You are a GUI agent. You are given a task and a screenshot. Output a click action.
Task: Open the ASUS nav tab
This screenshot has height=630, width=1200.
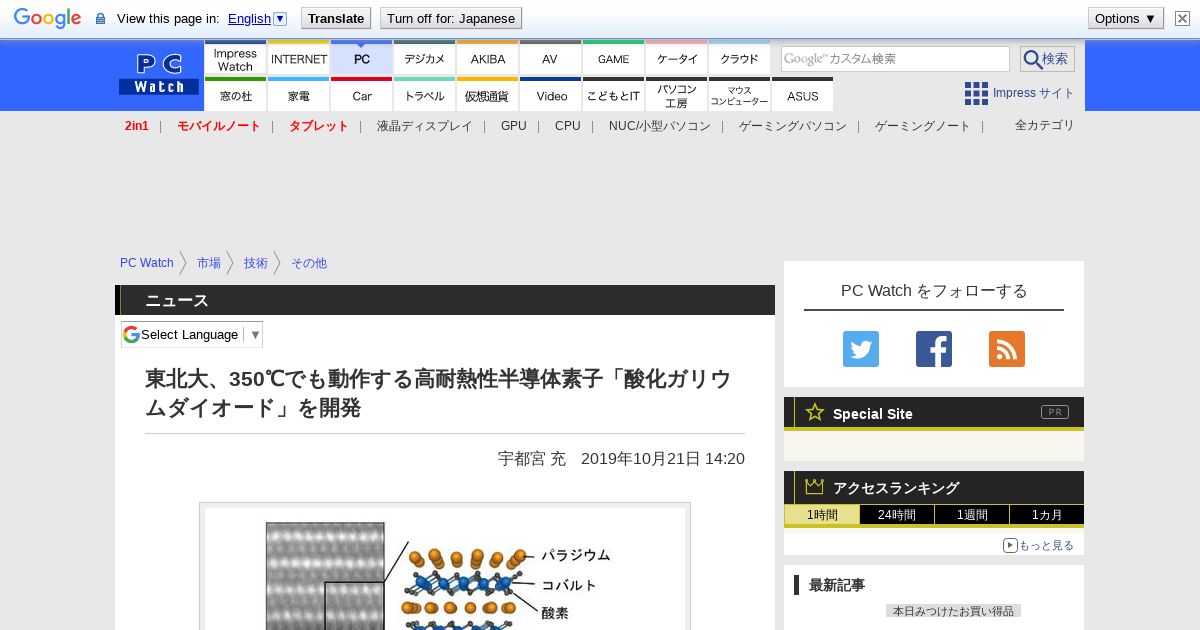(803, 95)
